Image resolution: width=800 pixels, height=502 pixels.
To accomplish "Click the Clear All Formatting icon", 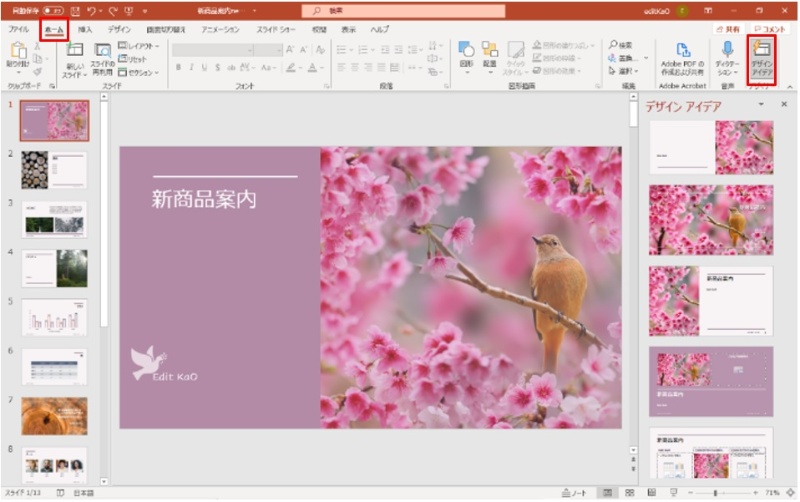I will (320, 50).
